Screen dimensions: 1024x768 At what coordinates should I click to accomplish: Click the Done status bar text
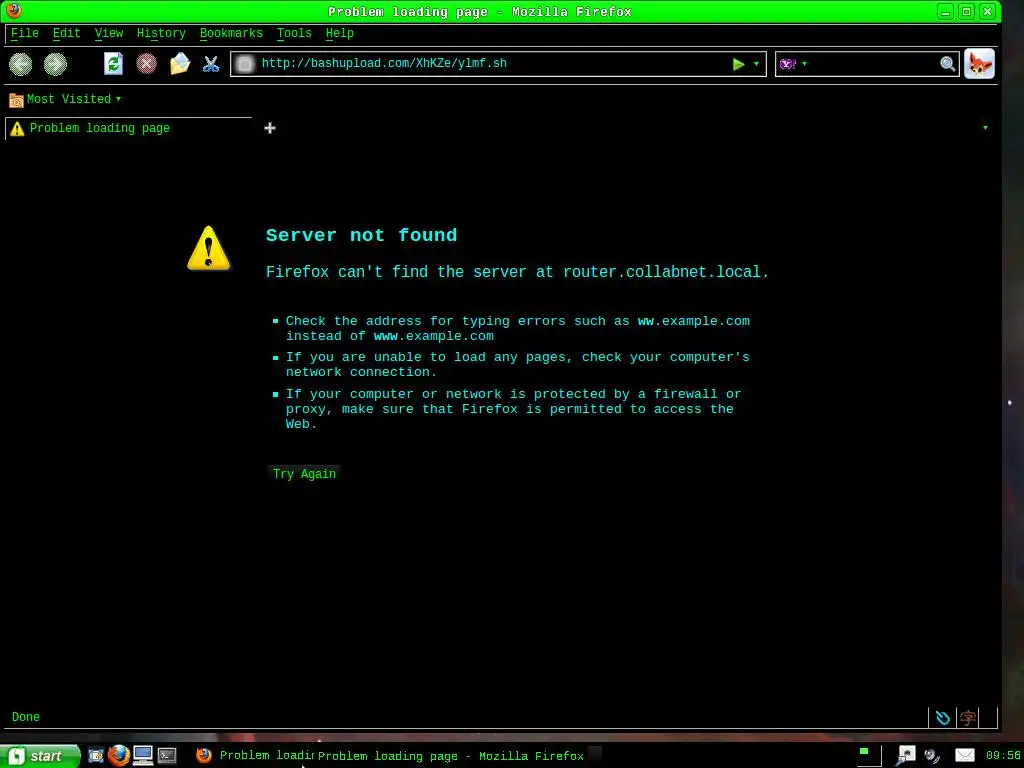(25, 717)
